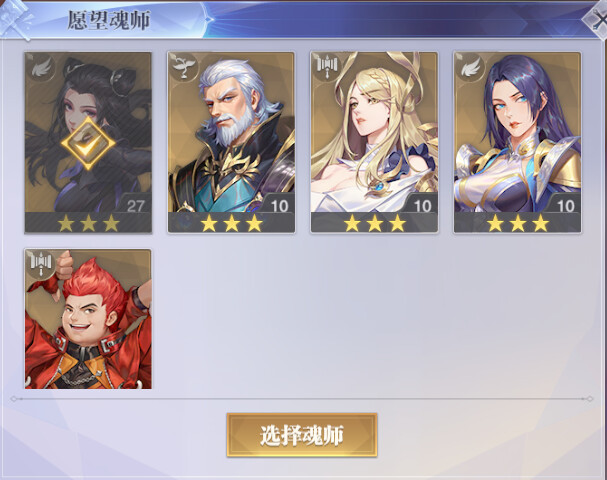607x480 pixels.
Task: Select the white-bearded man soul master card
Action: (231, 142)
